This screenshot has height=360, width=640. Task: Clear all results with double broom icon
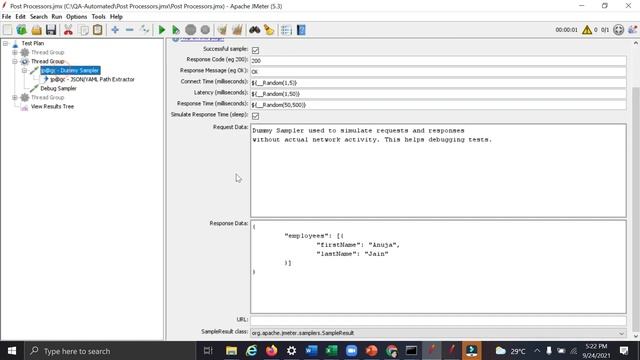(237, 30)
